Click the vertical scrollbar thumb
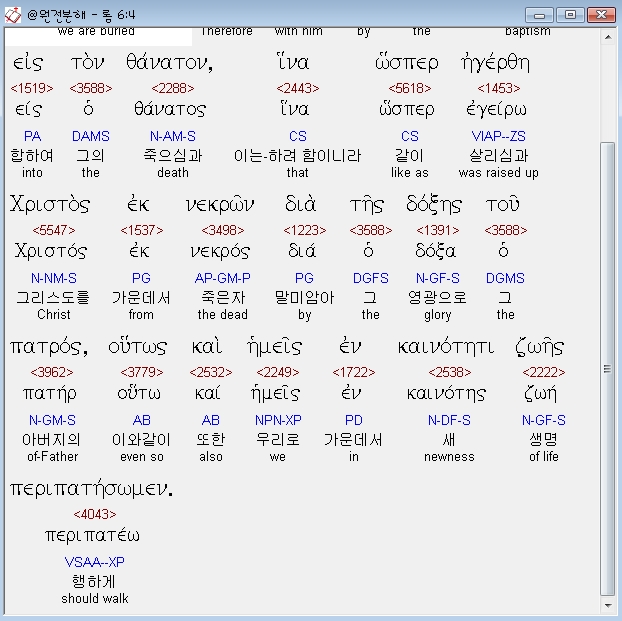This screenshot has height=621, width=622. point(608,369)
